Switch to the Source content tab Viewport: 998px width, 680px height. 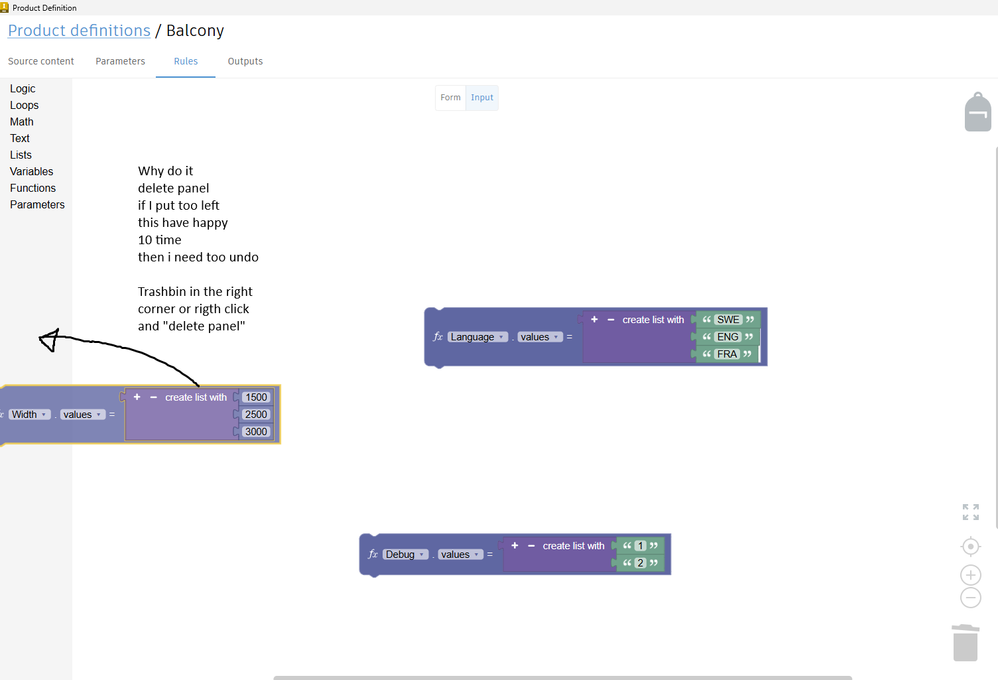(x=41, y=61)
